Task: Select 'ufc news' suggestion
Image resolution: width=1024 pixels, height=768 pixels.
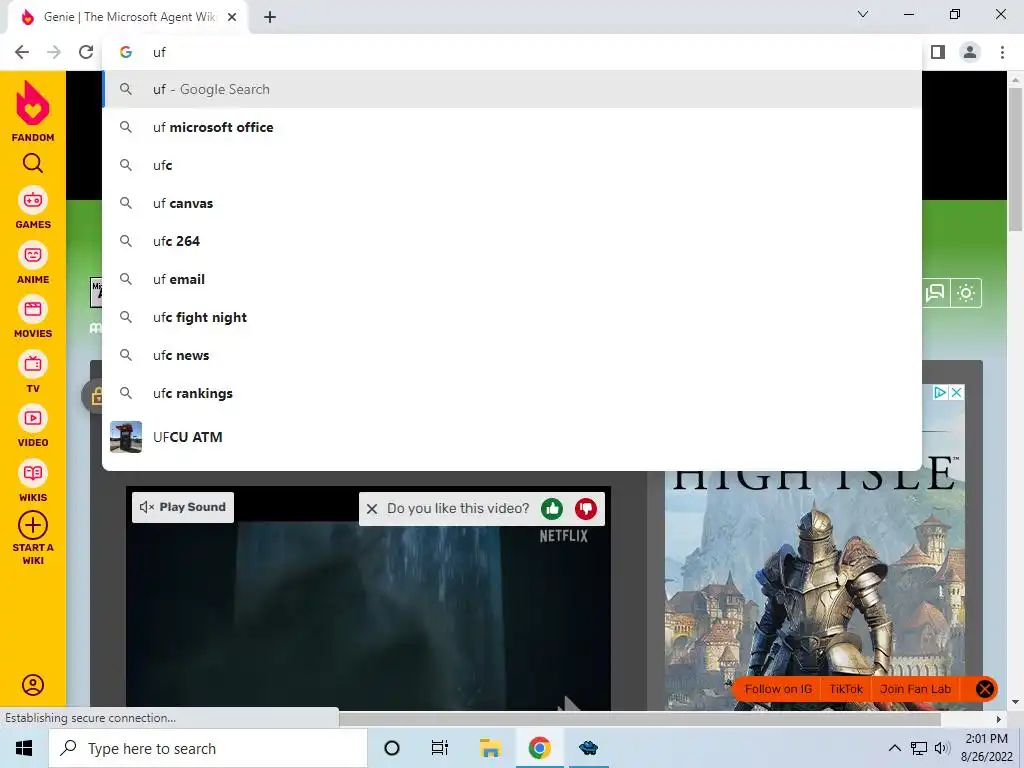Action: click(512, 355)
